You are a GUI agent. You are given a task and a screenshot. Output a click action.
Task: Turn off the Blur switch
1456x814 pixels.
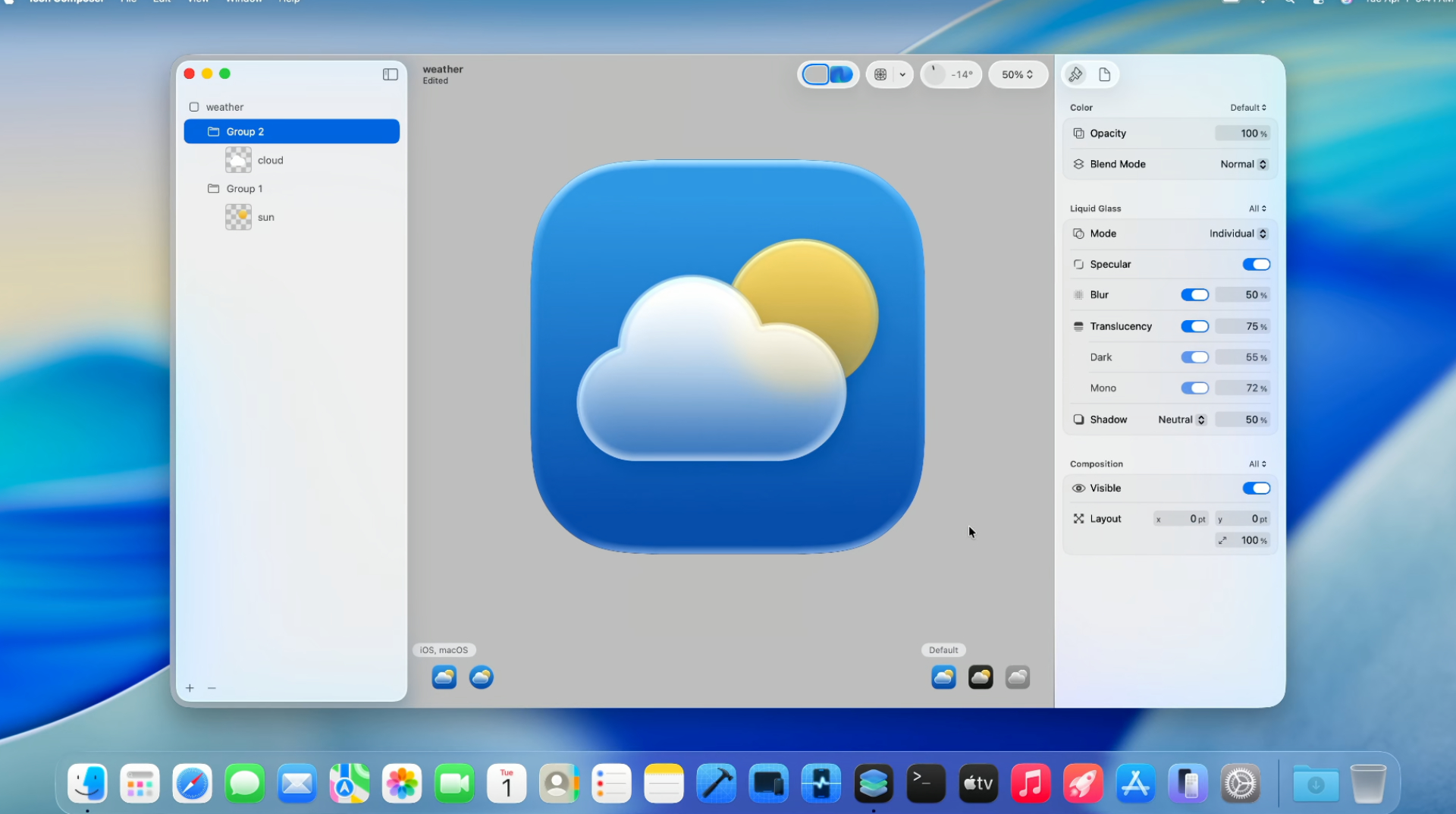pos(1194,295)
